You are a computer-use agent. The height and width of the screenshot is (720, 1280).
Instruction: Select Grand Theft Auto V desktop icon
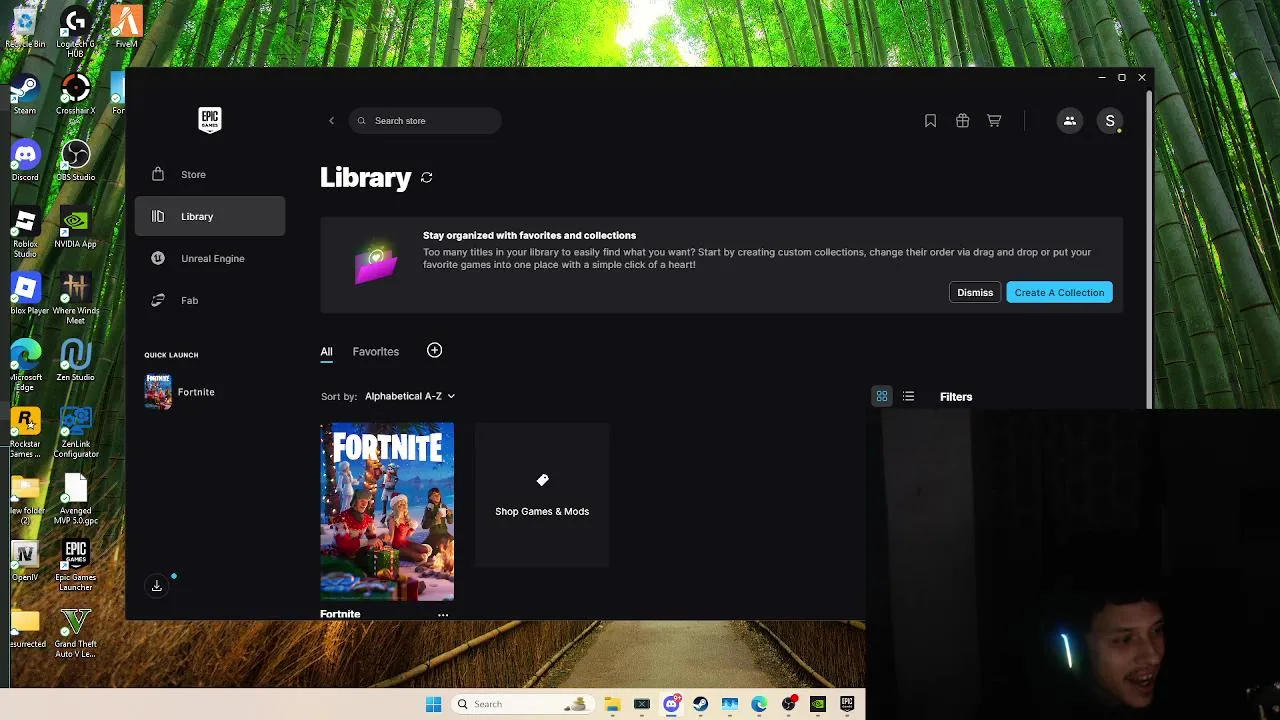[76, 634]
